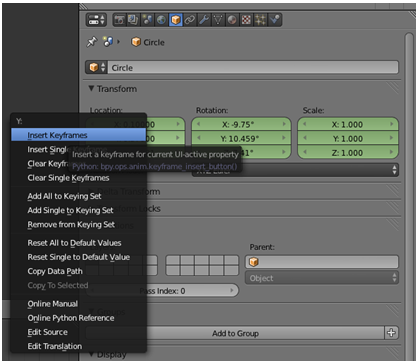Open Online Python Reference entry
Image resolution: width=418 pixels, height=363 pixels.
(x=79, y=318)
